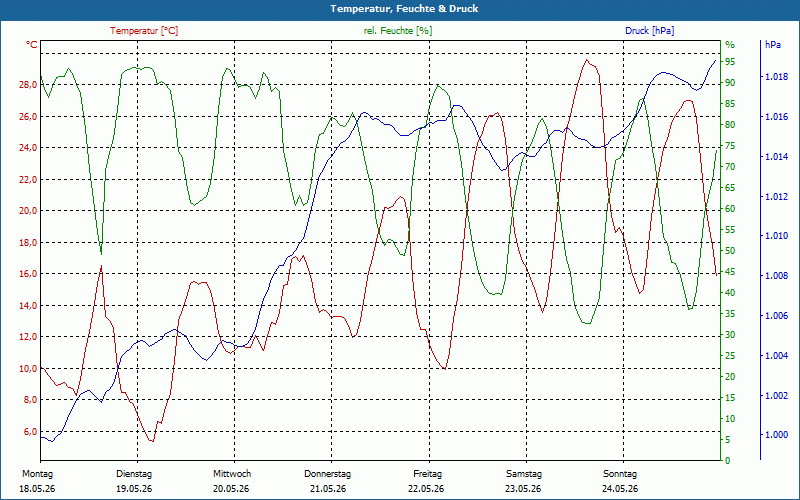Click the 'Mittwoch' day label
Image resolution: width=800 pixels, height=500 pixels.
point(232,474)
